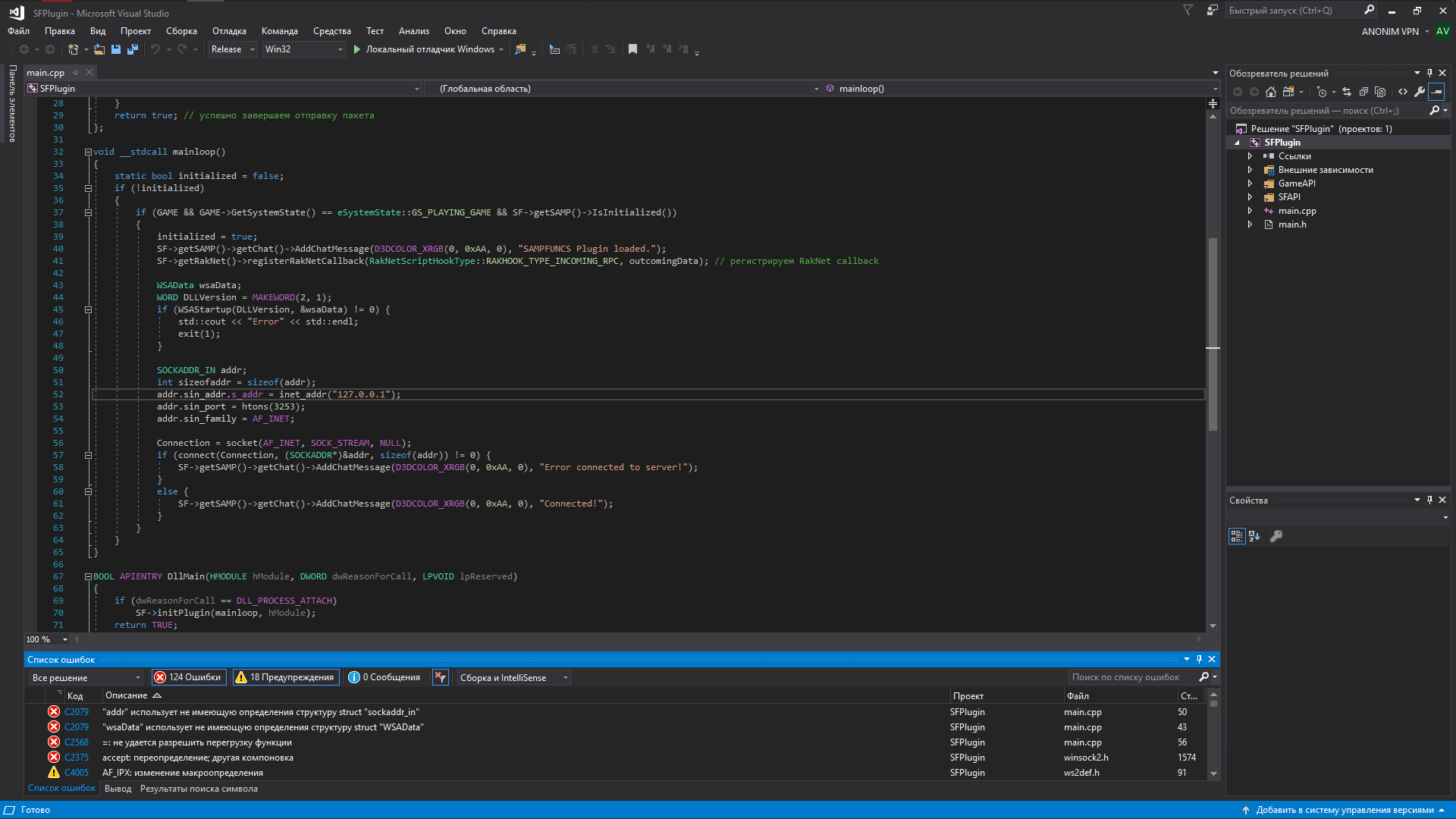
Task: Click the Find in Files toolbar icon
Action: (520, 49)
